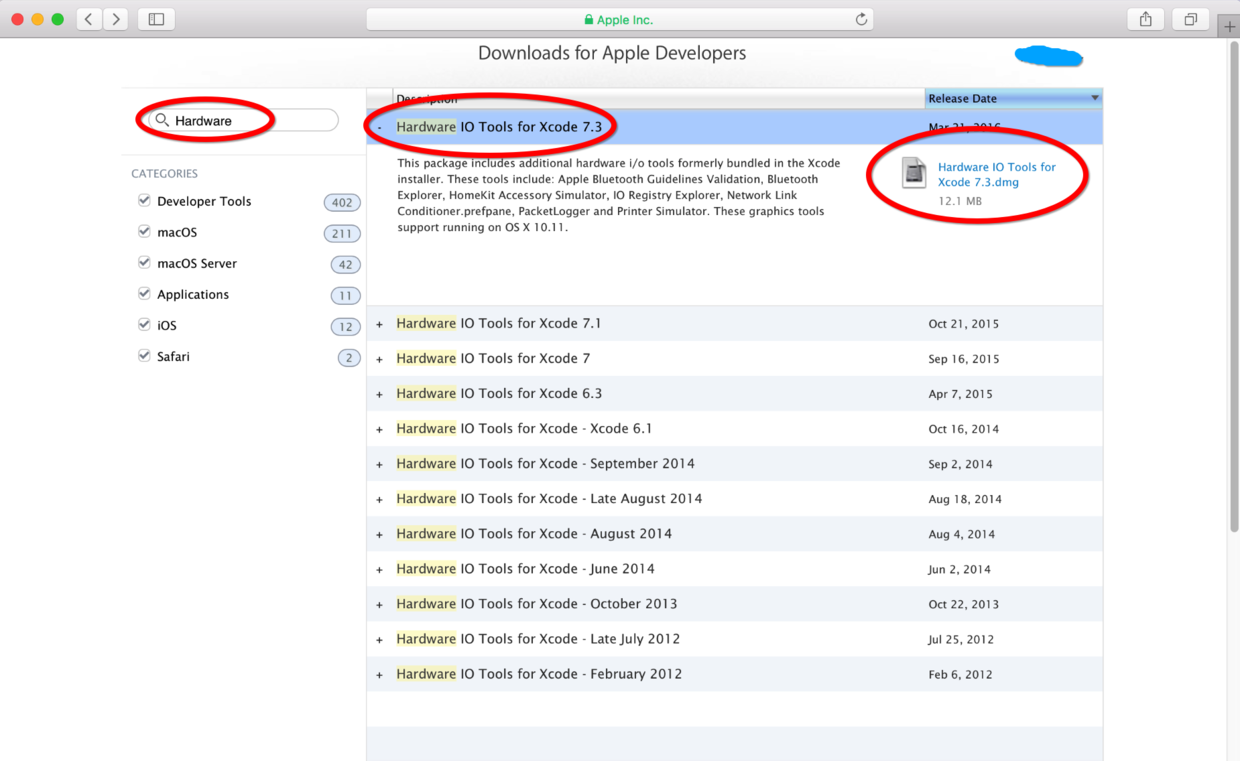Click the green padlock in address bar

click(589, 19)
